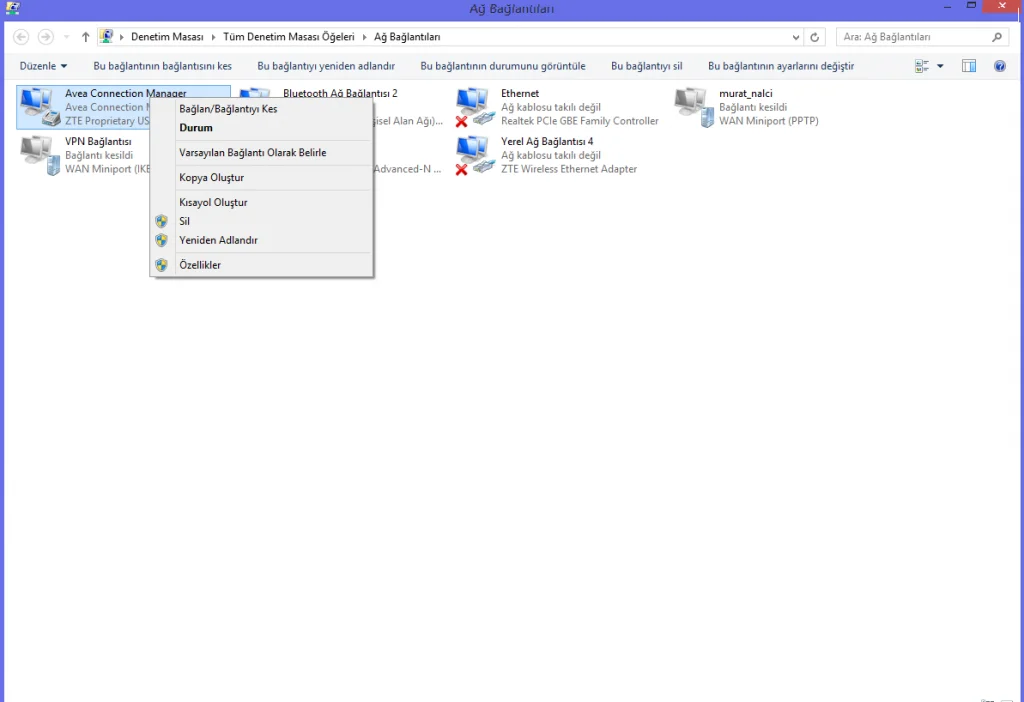Expand recent locations dropdown arrow
The width and height of the screenshot is (1024, 702).
66,37
